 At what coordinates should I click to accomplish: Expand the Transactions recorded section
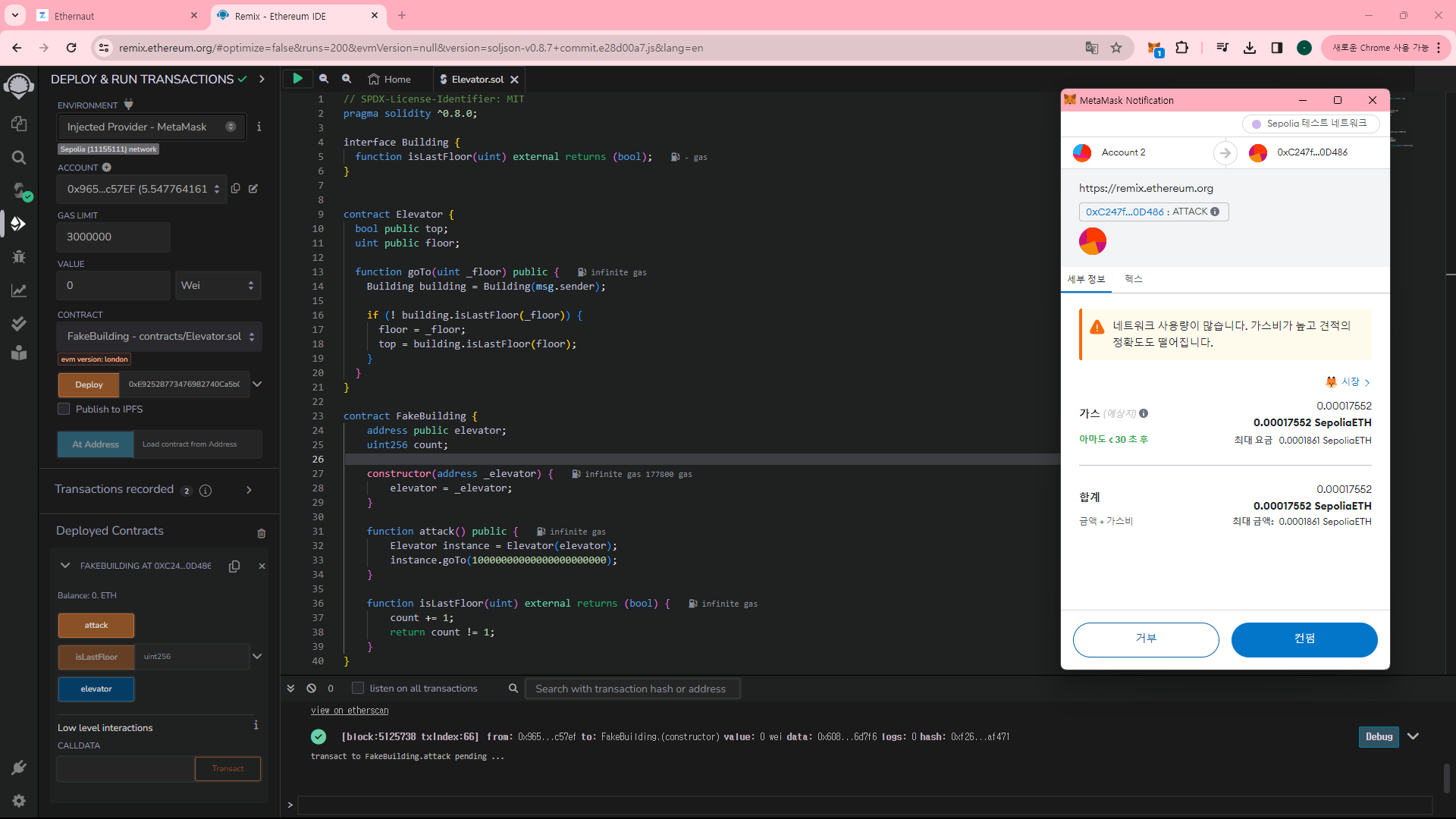pyautogui.click(x=249, y=490)
